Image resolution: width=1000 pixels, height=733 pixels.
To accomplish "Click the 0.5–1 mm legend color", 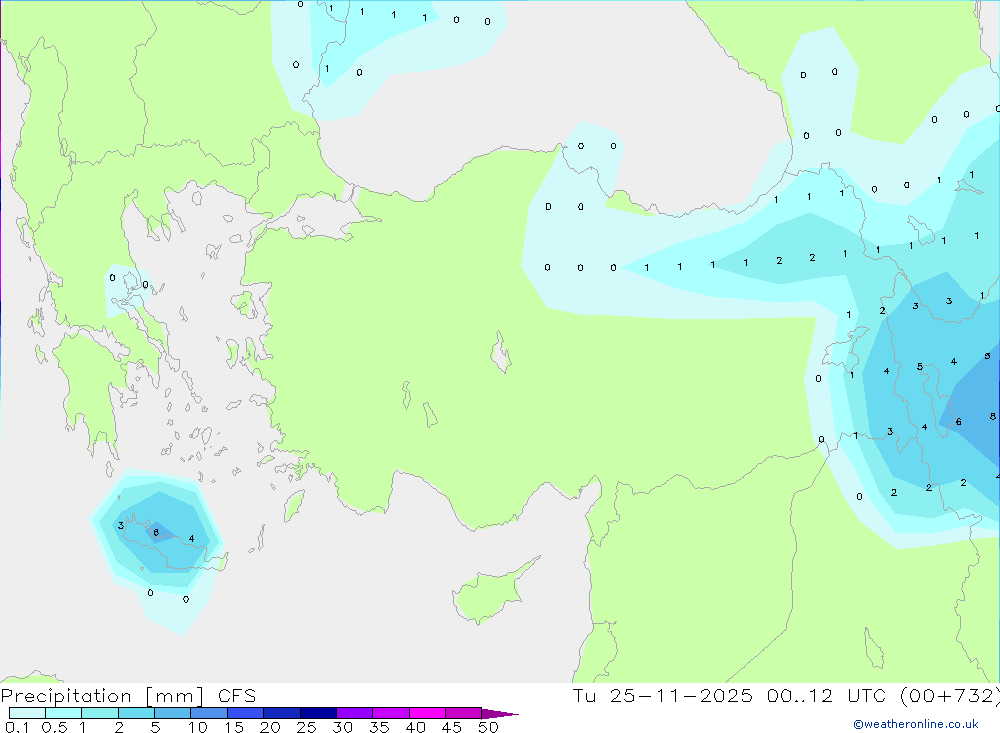I will pos(63,713).
